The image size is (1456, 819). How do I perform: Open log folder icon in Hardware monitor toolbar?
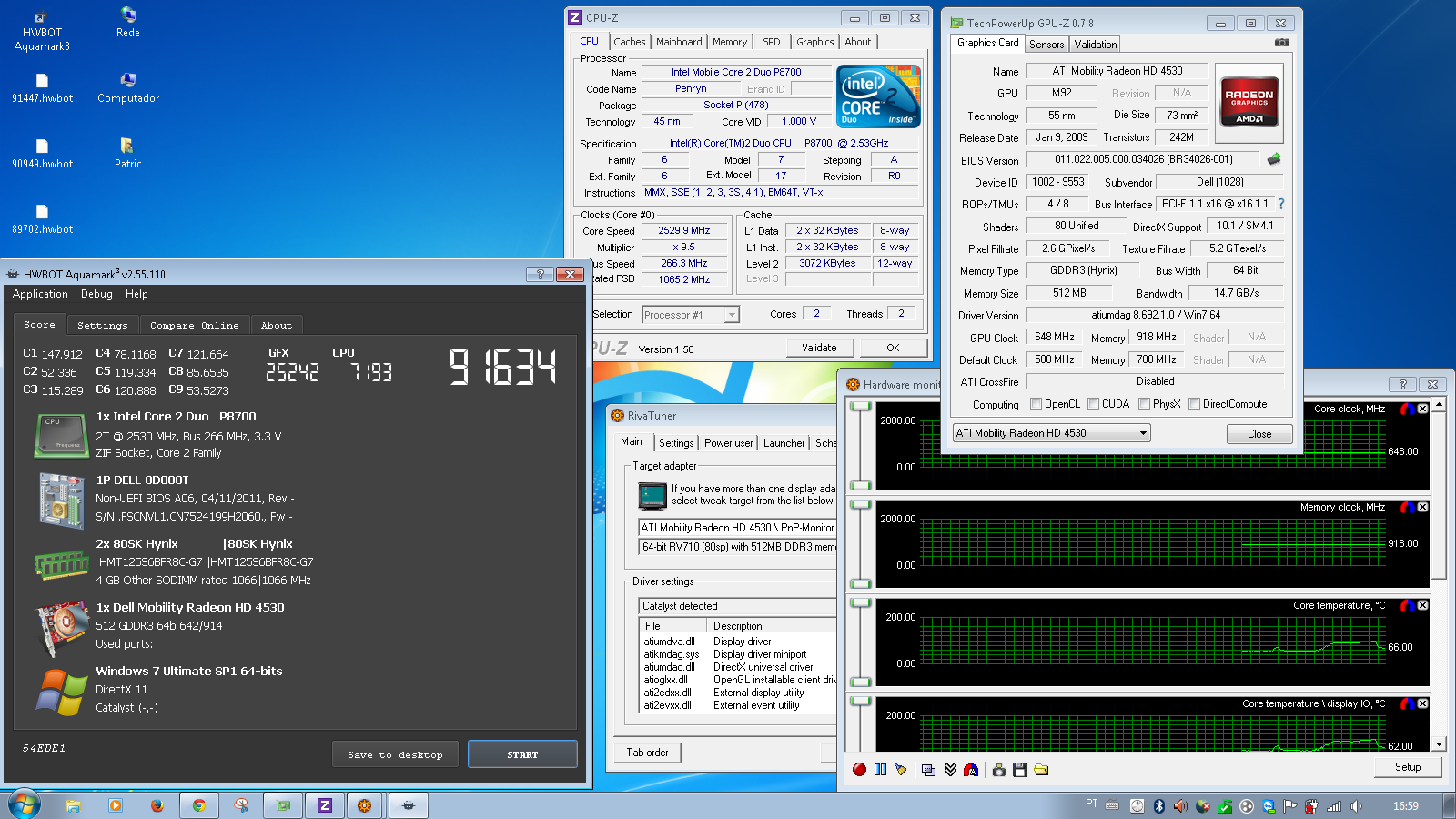pyautogui.click(x=1041, y=770)
